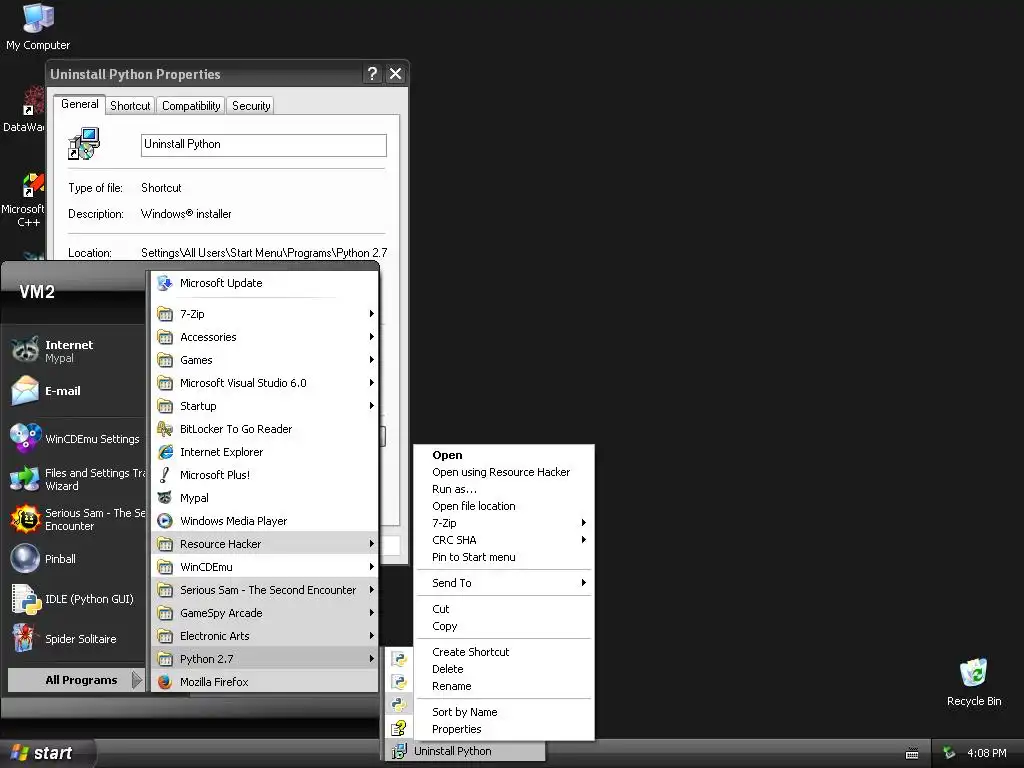Expand the 7-Zip context submenu

pyautogui.click(x=504, y=523)
